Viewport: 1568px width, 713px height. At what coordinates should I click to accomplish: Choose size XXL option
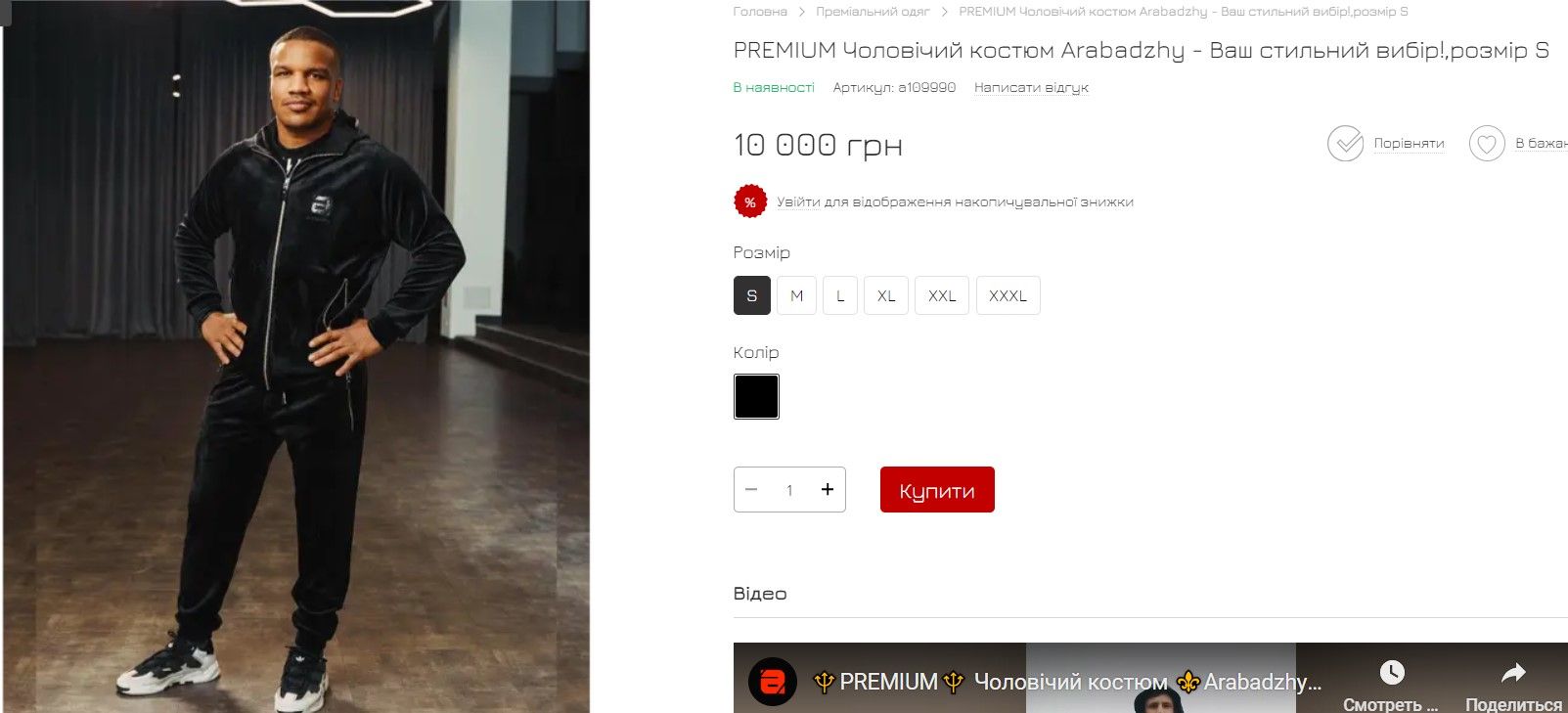click(942, 295)
